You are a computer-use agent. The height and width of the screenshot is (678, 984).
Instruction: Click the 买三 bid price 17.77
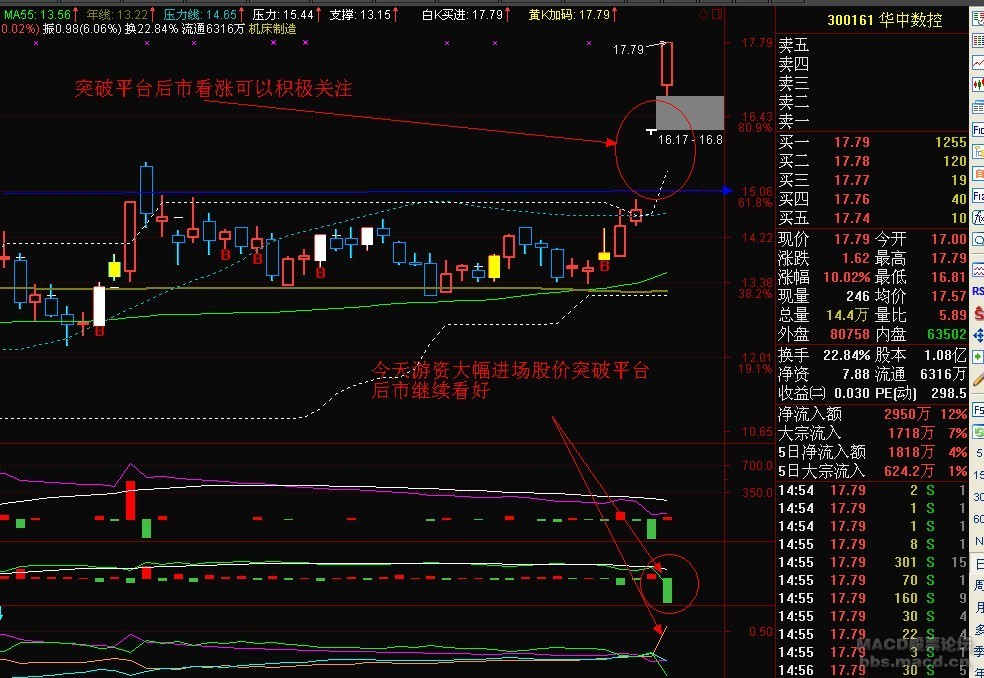tap(852, 180)
